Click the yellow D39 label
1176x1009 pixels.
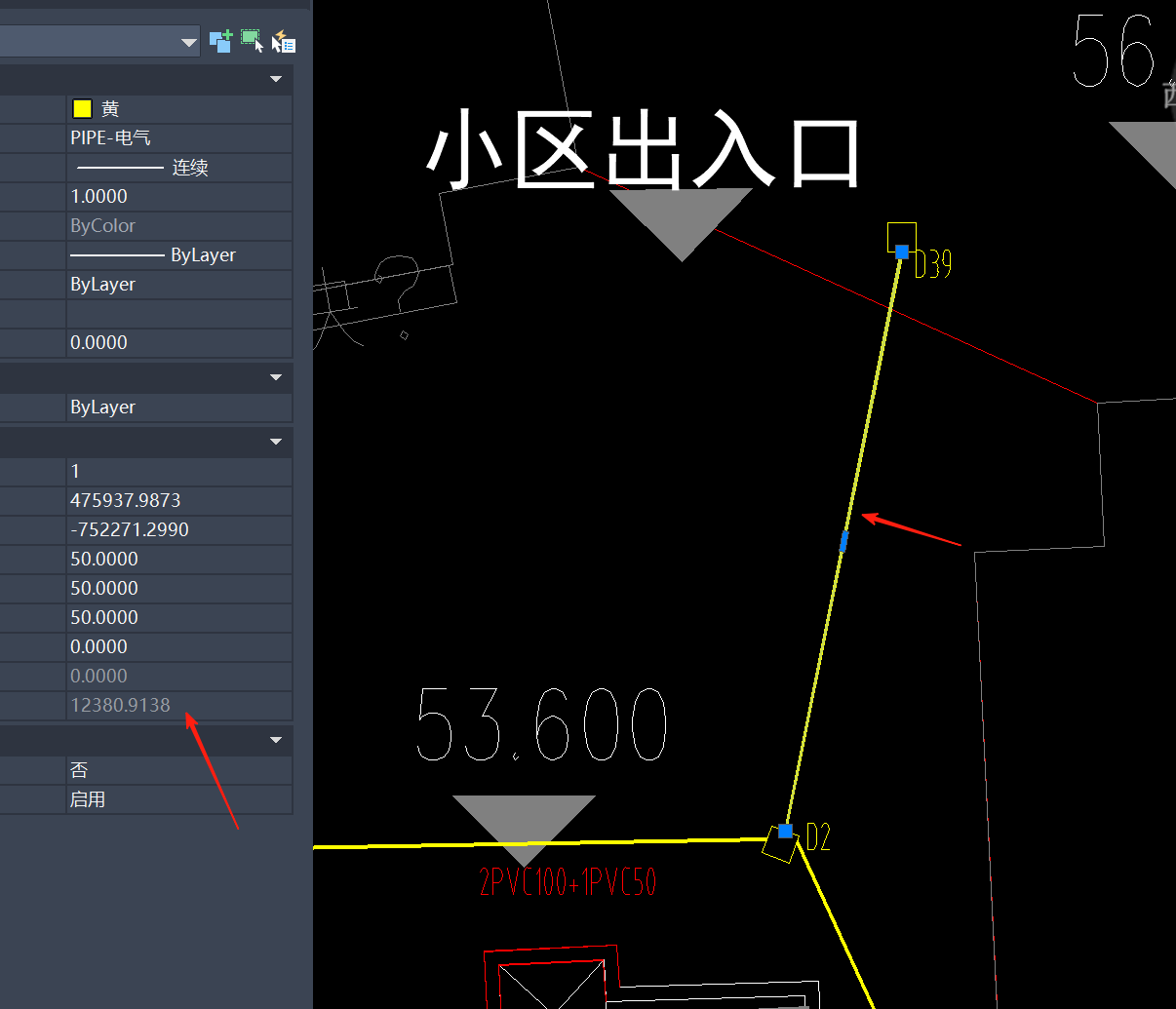coord(933,264)
